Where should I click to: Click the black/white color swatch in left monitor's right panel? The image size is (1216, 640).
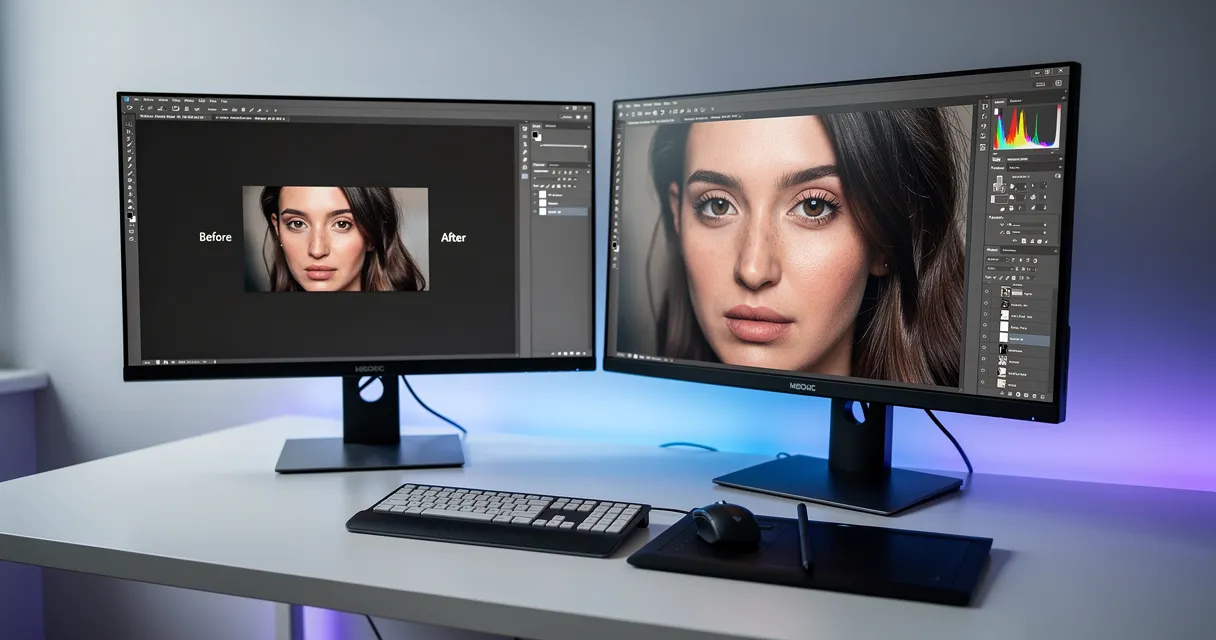coord(537,136)
